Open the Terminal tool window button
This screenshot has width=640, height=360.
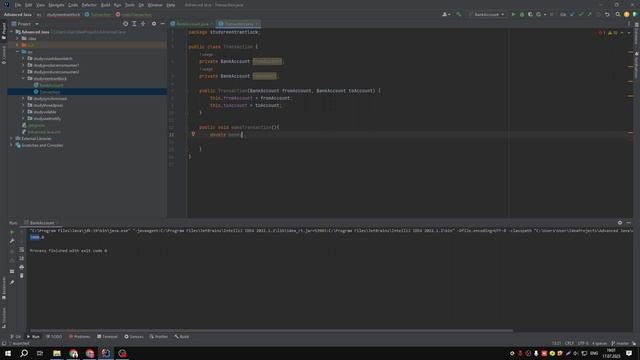tap(107, 337)
